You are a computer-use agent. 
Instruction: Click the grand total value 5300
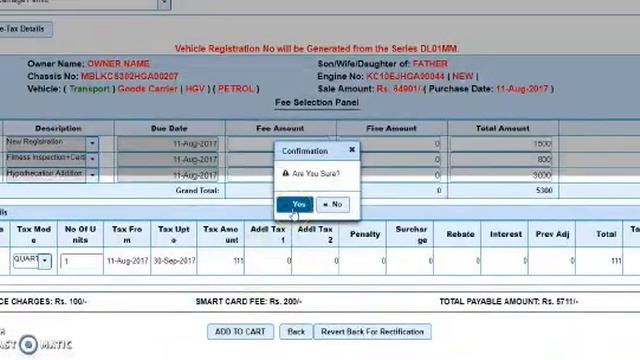pos(544,190)
